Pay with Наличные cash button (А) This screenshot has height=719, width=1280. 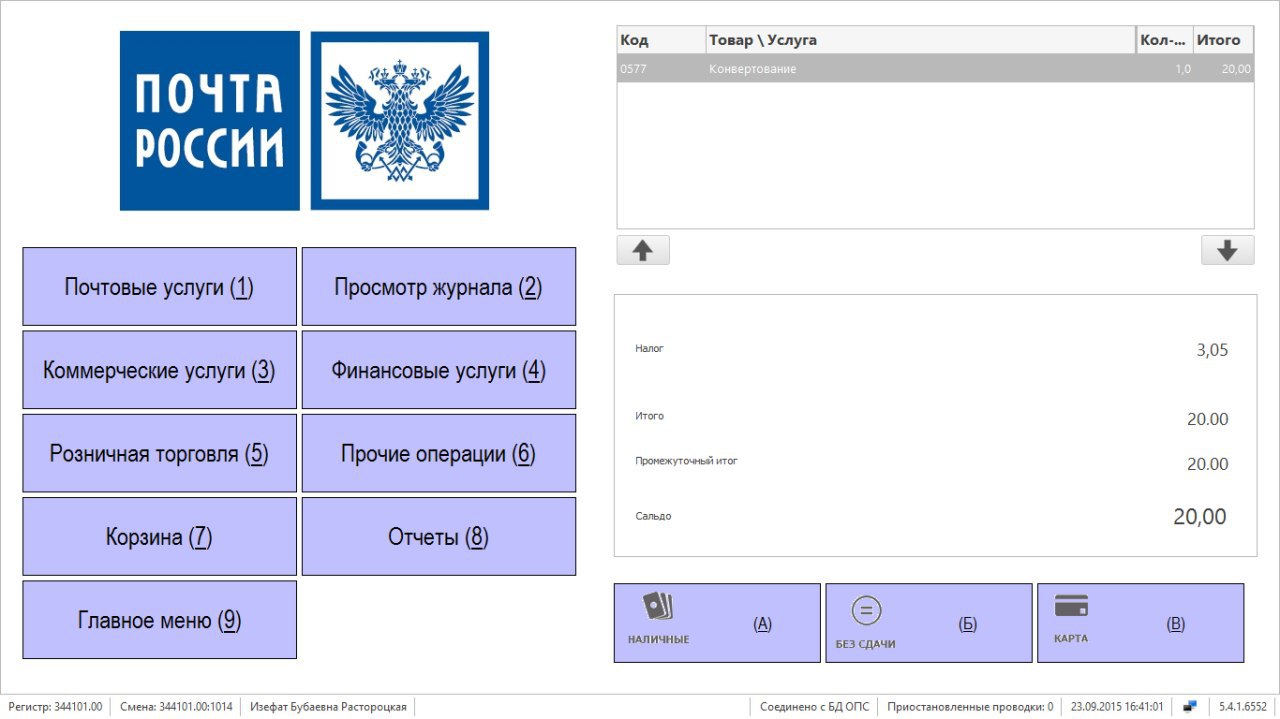[x=717, y=623]
